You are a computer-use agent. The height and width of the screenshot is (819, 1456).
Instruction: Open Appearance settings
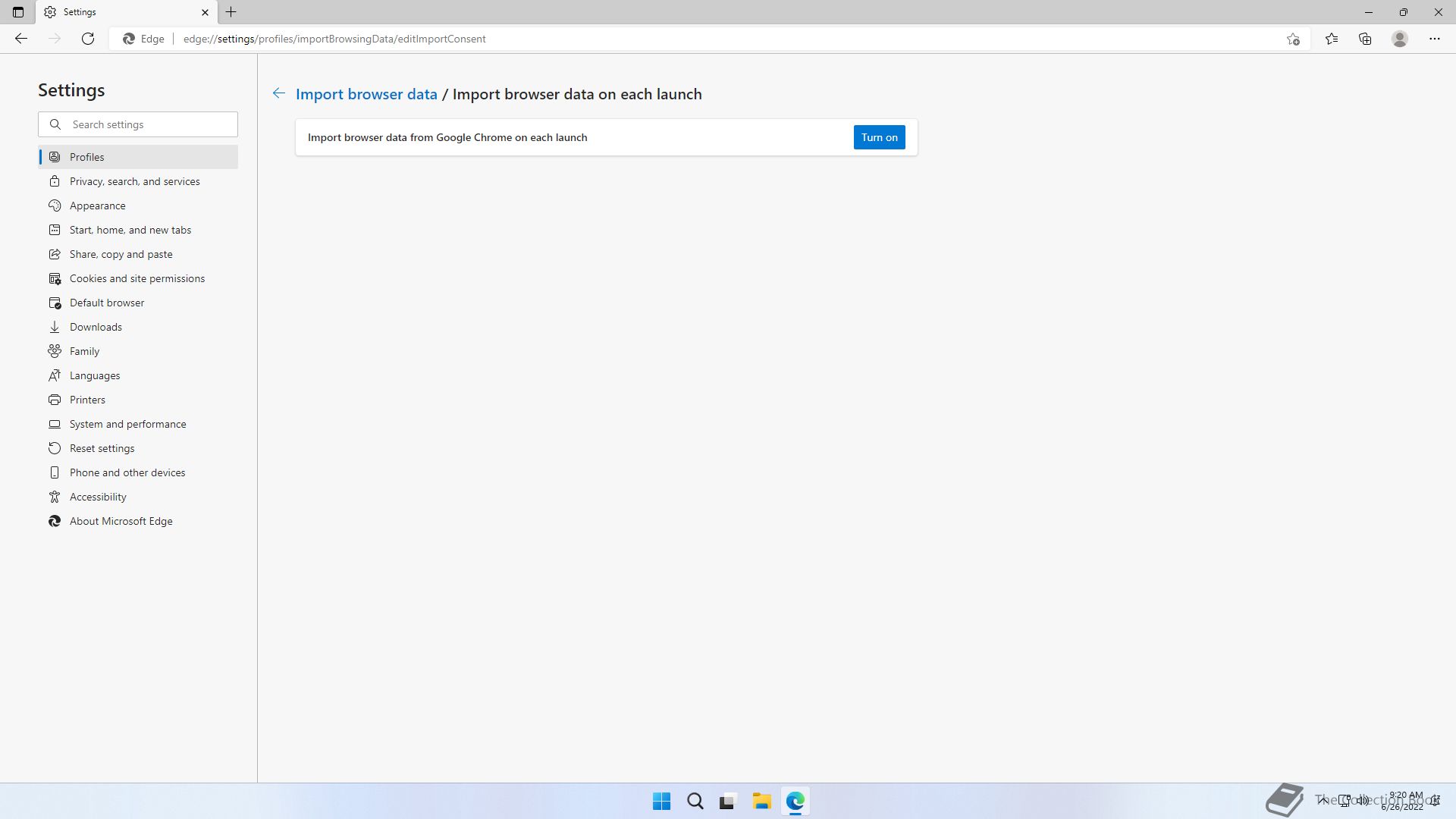(138, 206)
